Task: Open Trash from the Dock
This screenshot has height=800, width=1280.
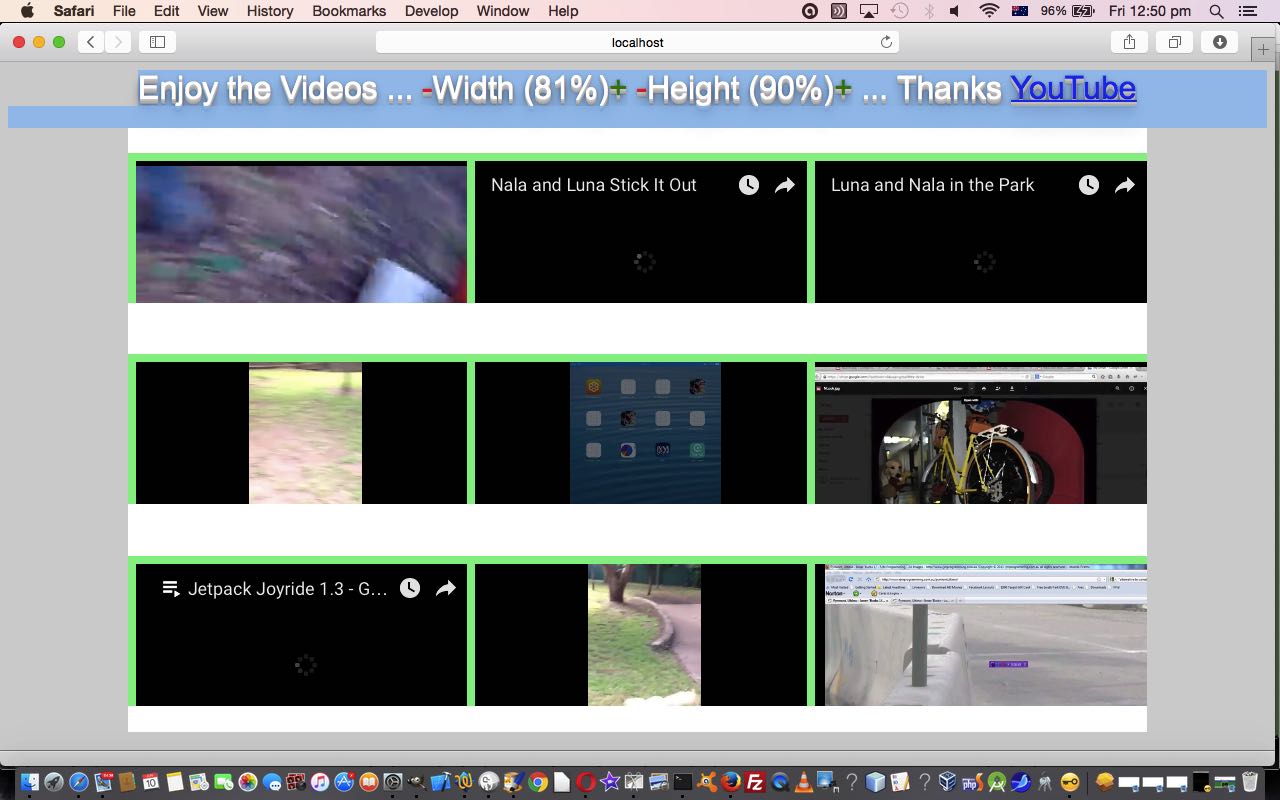Action: click(1249, 782)
